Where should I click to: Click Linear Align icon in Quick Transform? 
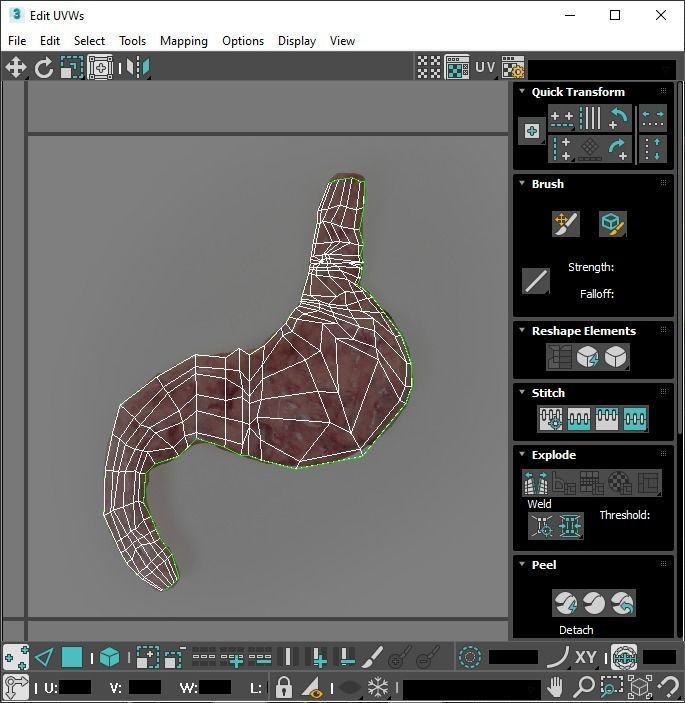590,149
